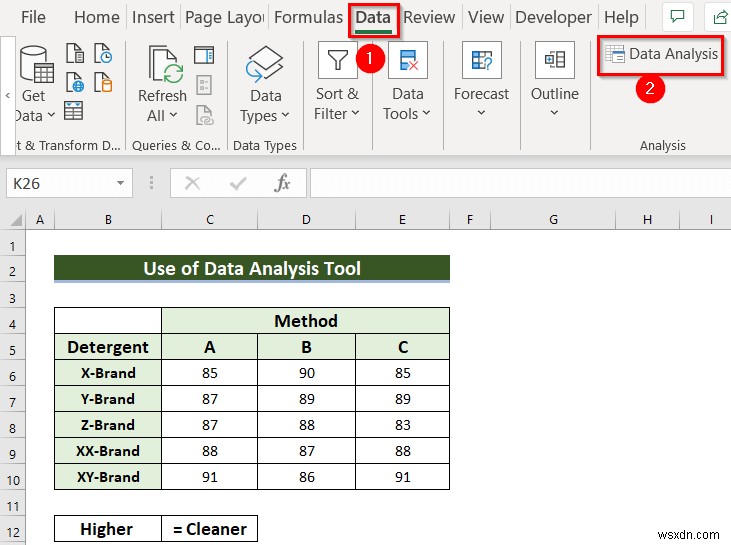Click the Enter formula checkmark icon
The width and height of the screenshot is (731, 545).
238,183
